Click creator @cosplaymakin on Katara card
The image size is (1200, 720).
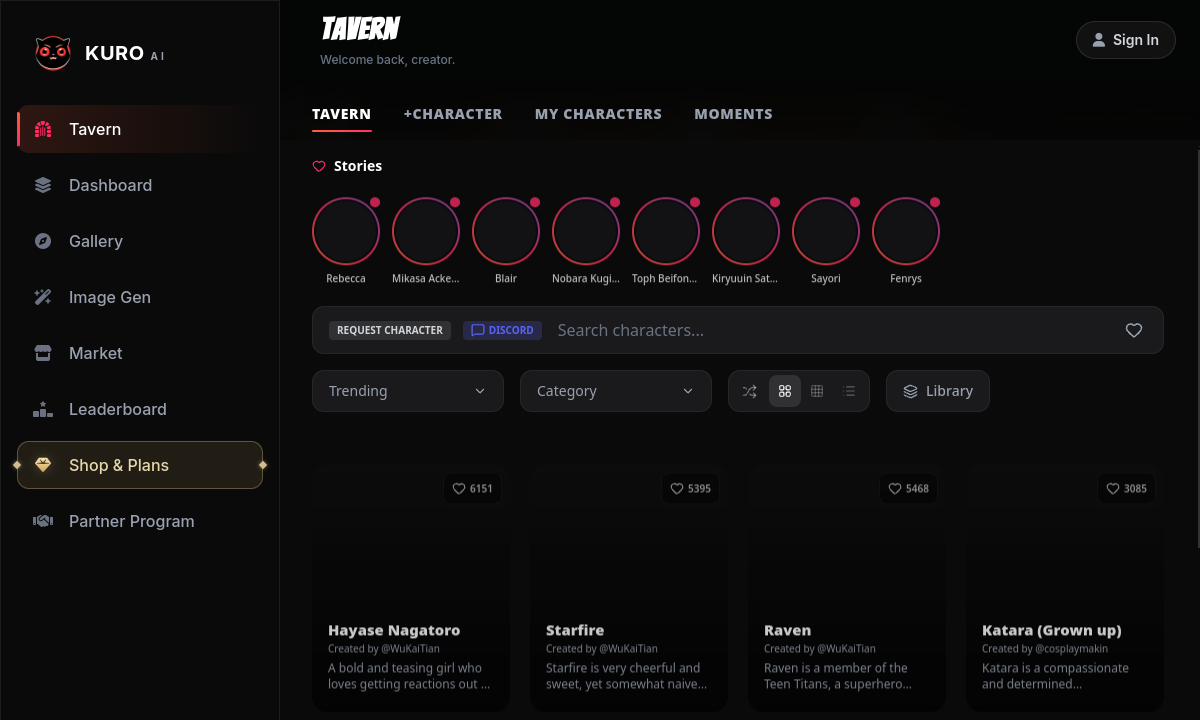(1071, 649)
